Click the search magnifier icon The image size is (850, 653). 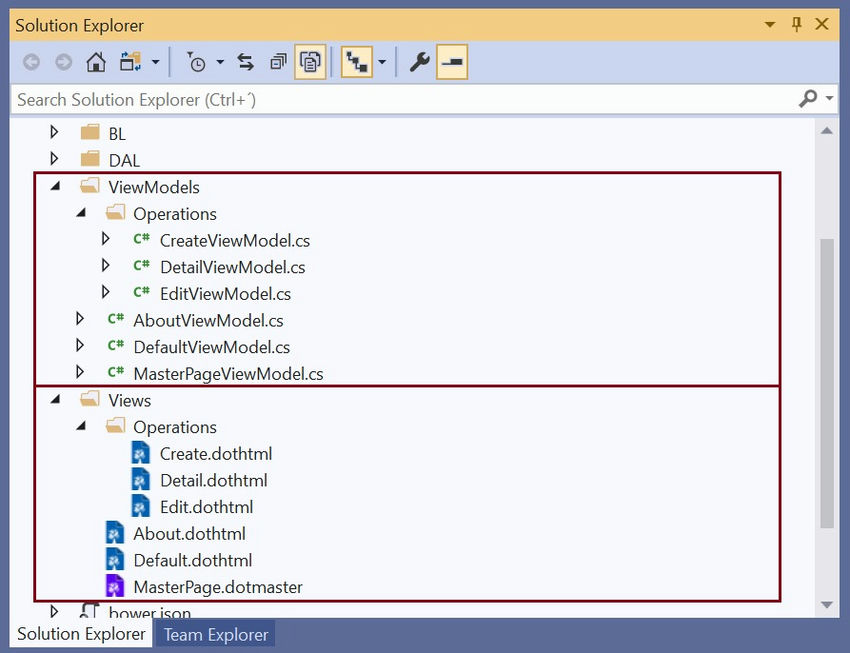coord(808,99)
